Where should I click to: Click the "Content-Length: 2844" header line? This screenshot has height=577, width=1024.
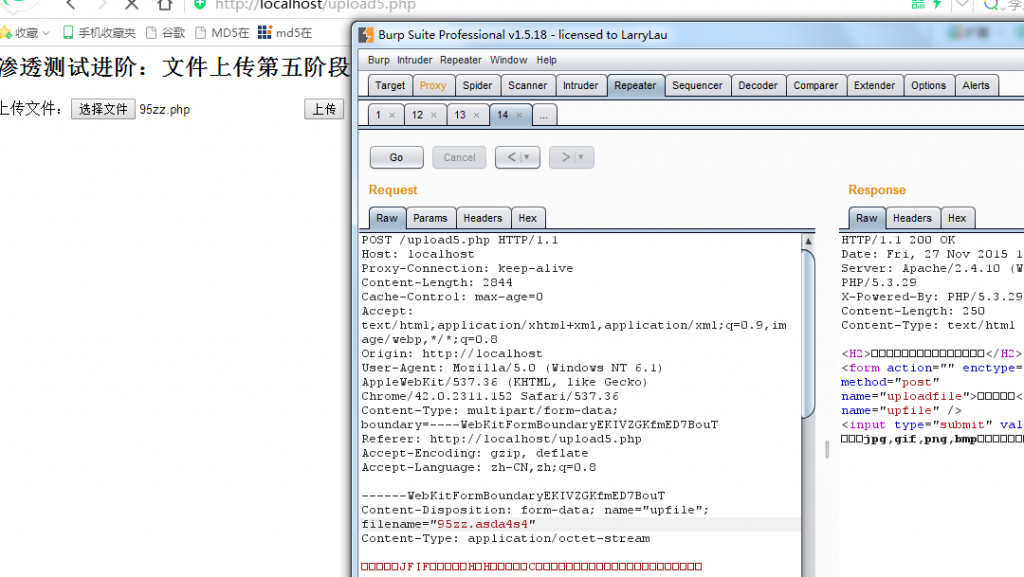pyautogui.click(x=437, y=283)
